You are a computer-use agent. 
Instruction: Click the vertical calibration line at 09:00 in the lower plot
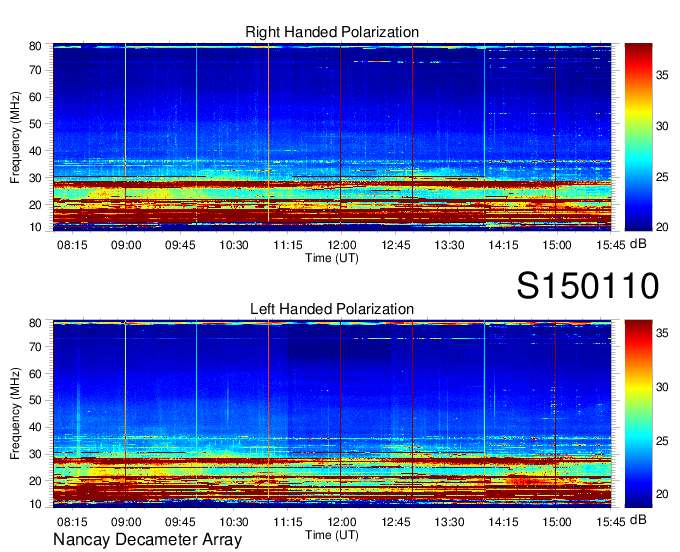[x=125, y=414]
